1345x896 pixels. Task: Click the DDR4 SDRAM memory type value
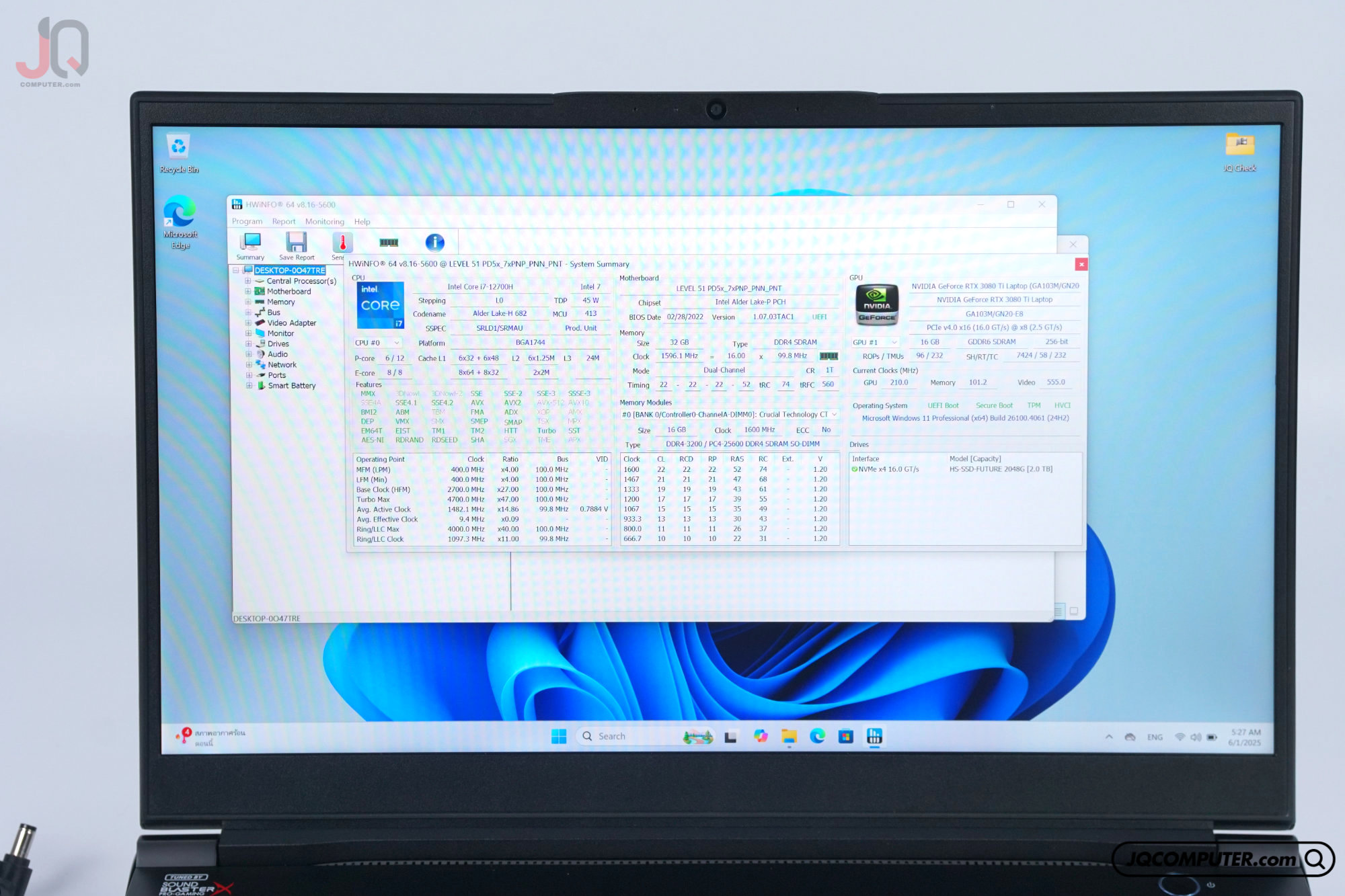point(795,343)
